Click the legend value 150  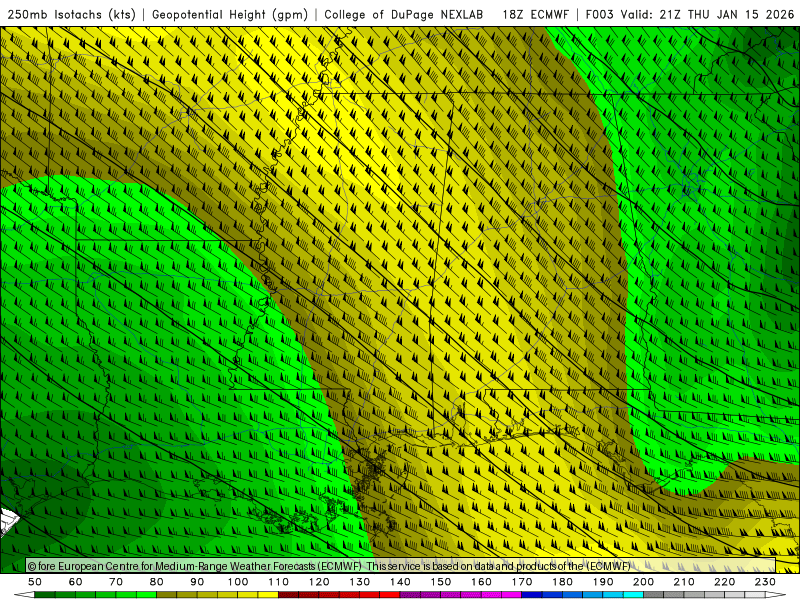point(441,582)
